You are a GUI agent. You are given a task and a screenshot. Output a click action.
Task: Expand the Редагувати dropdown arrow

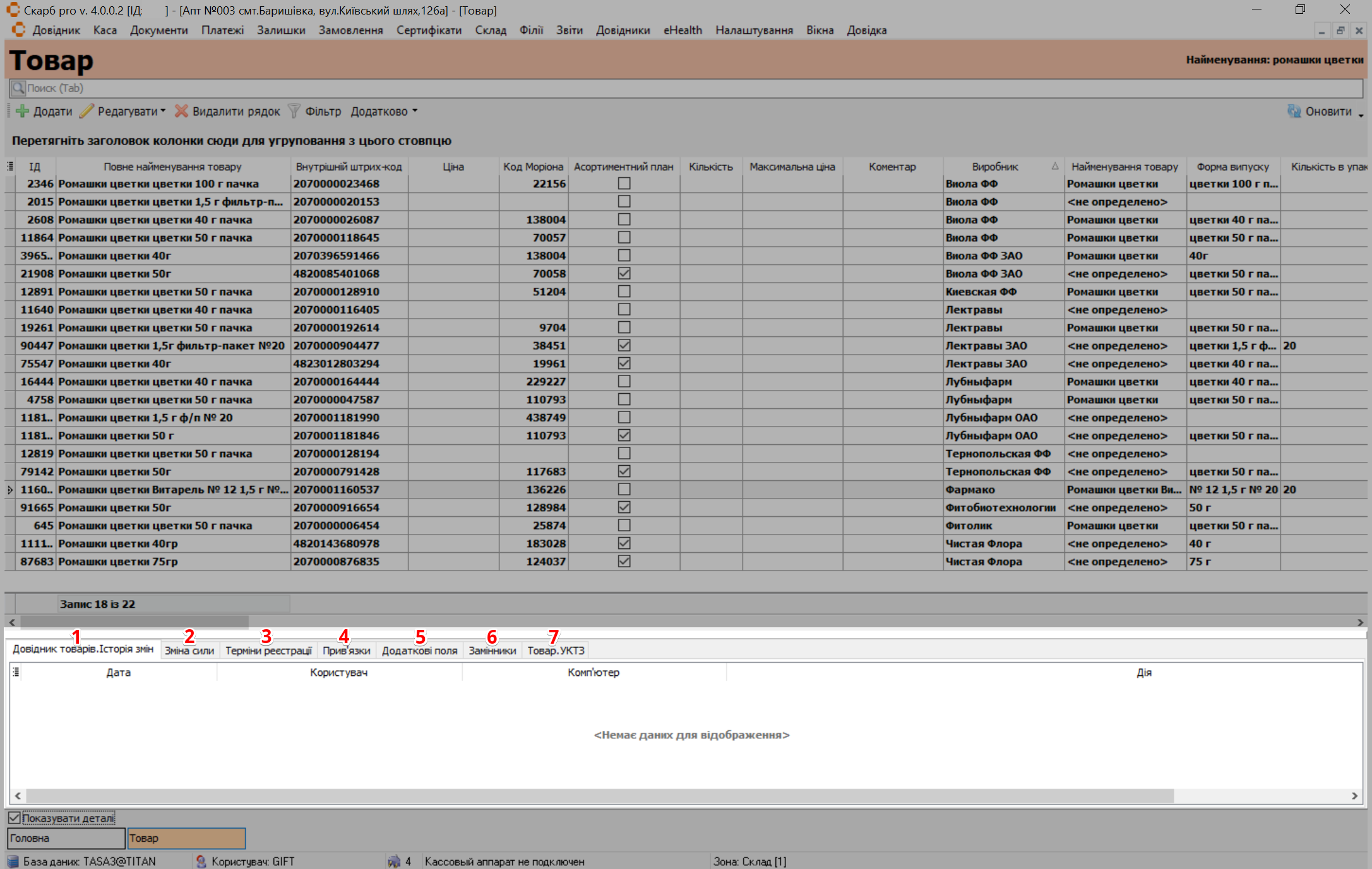pos(163,111)
